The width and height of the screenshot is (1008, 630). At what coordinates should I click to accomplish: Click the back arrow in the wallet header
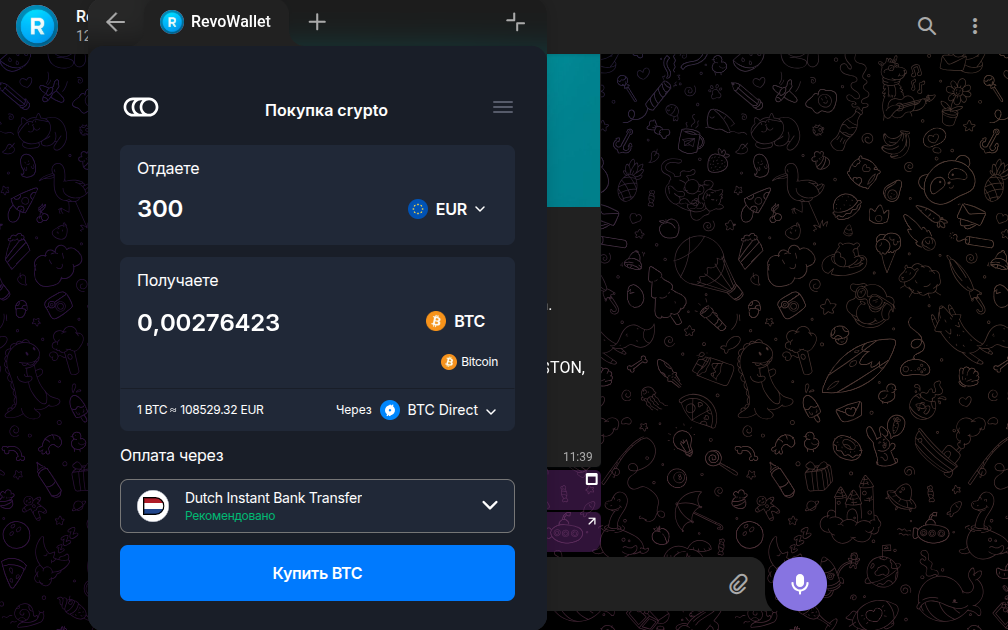pos(116,22)
